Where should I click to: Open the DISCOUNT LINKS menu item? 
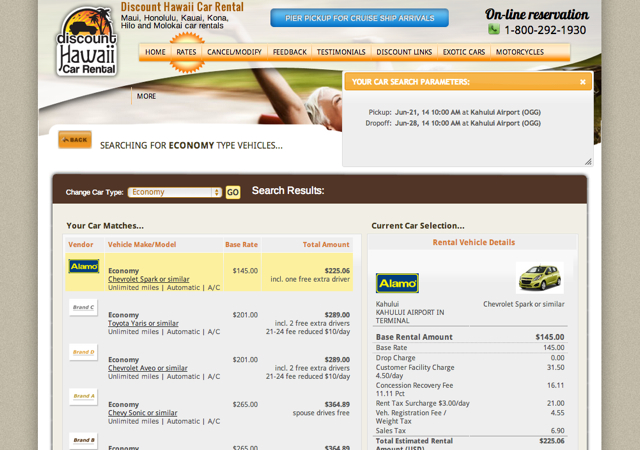(404, 52)
